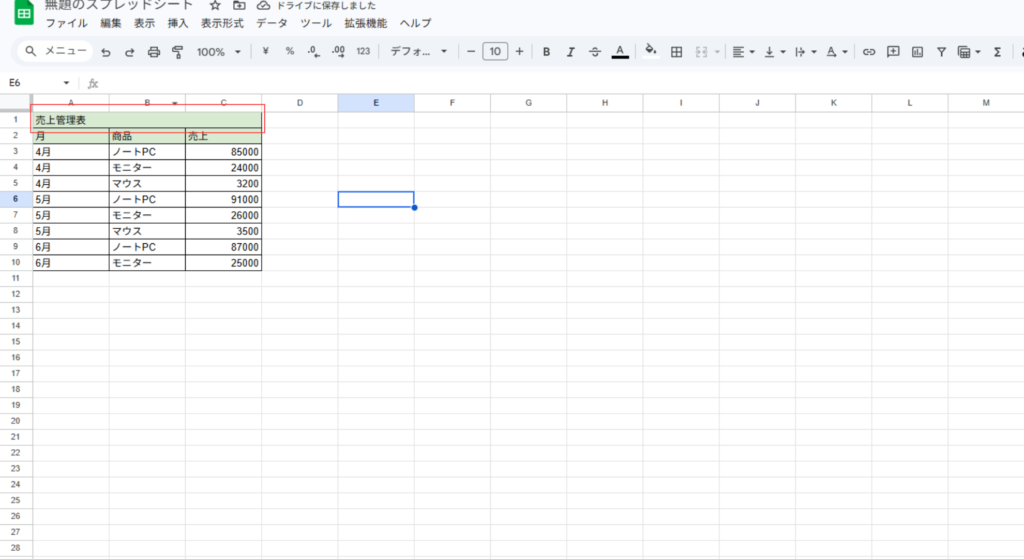
Task: Click the insert link icon
Action: tap(869, 52)
